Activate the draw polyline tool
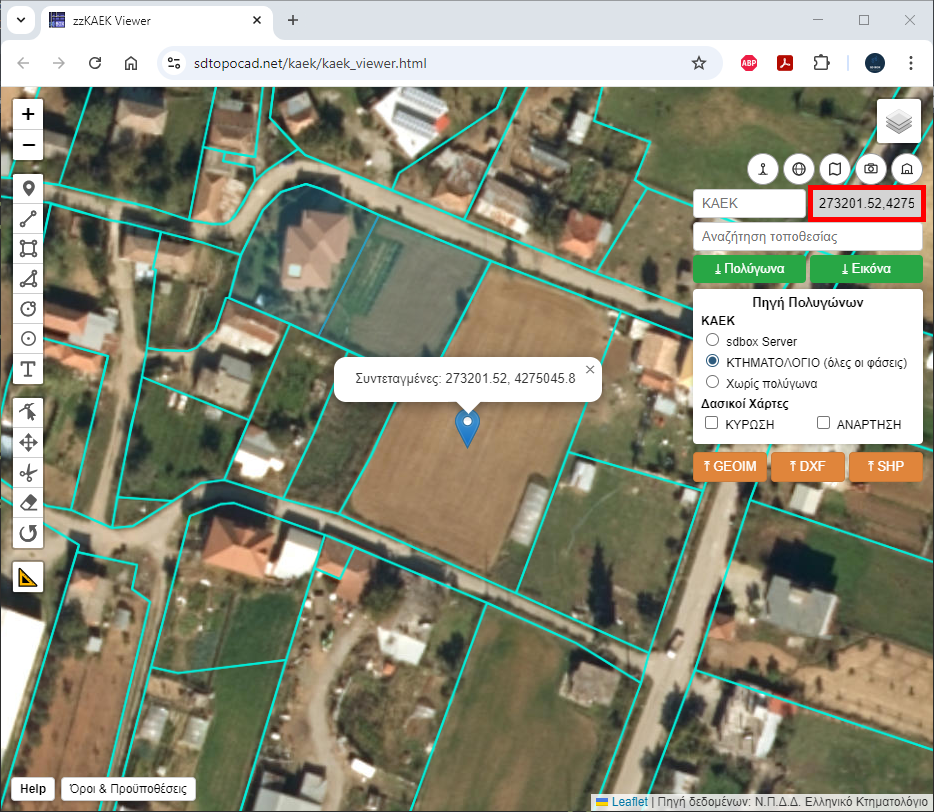934x812 pixels. [28, 218]
